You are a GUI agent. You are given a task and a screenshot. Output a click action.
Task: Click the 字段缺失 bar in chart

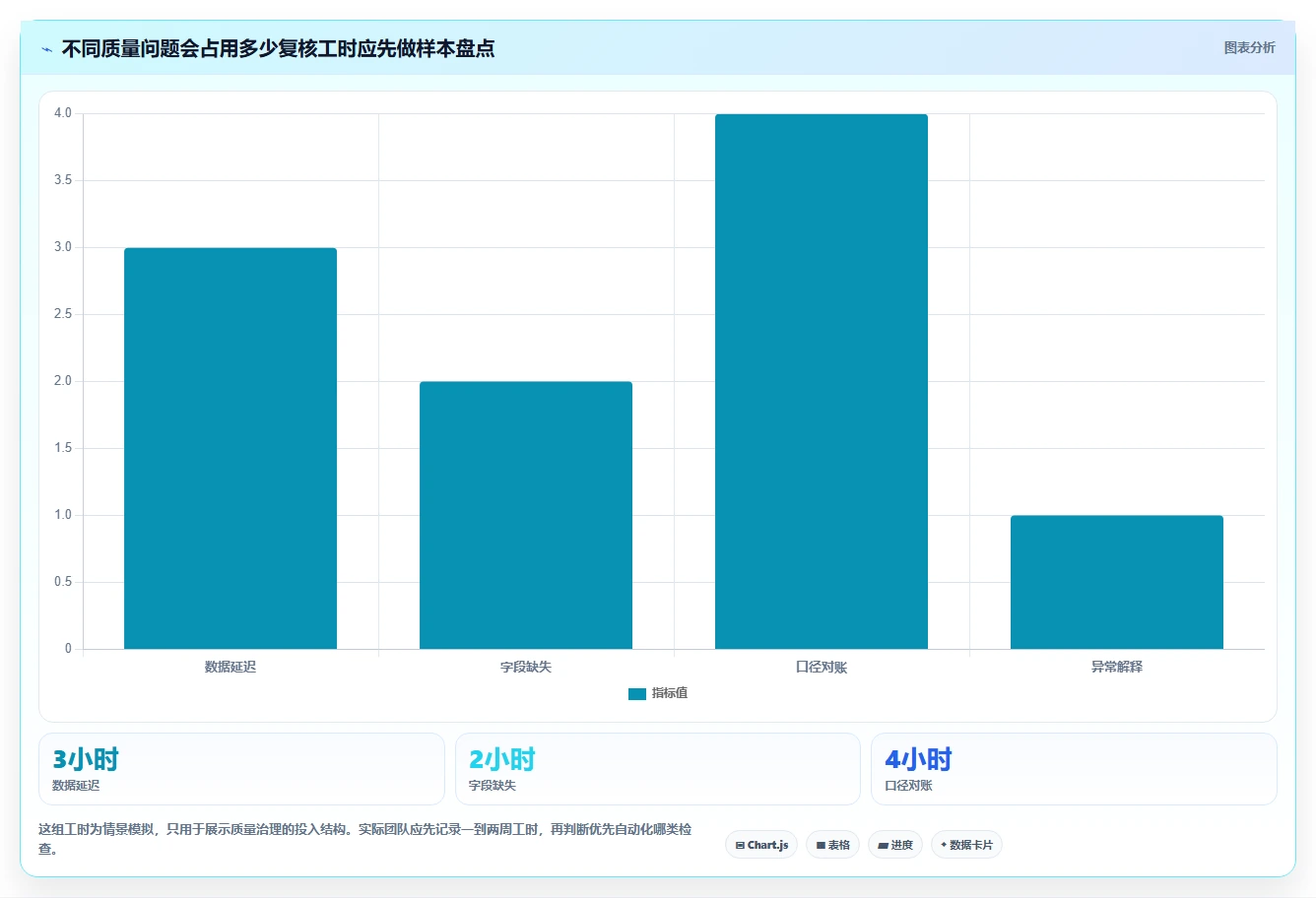point(526,515)
